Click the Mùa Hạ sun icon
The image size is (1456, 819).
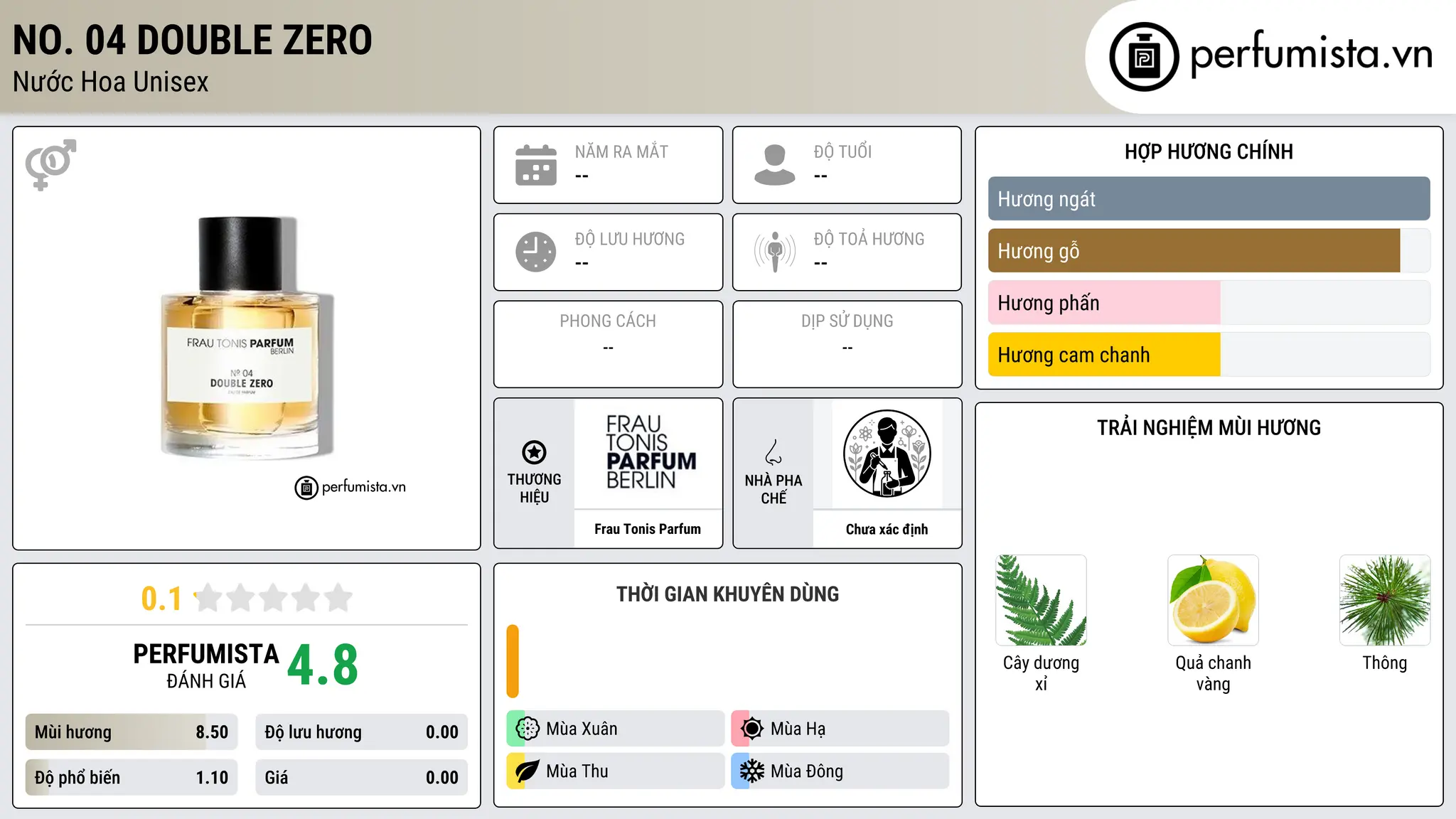pyautogui.click(x=752, y=729)
